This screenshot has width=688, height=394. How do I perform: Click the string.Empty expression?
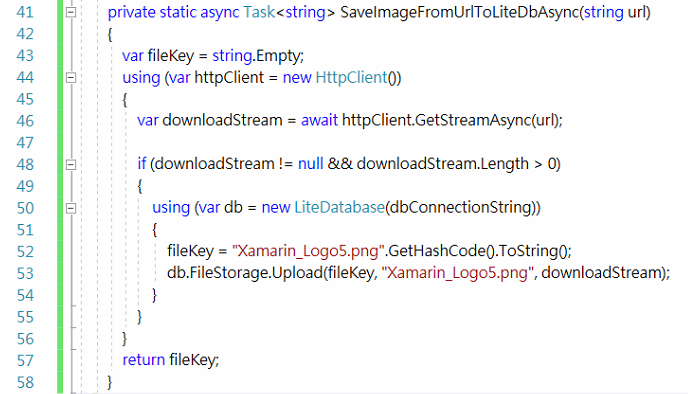257,56
